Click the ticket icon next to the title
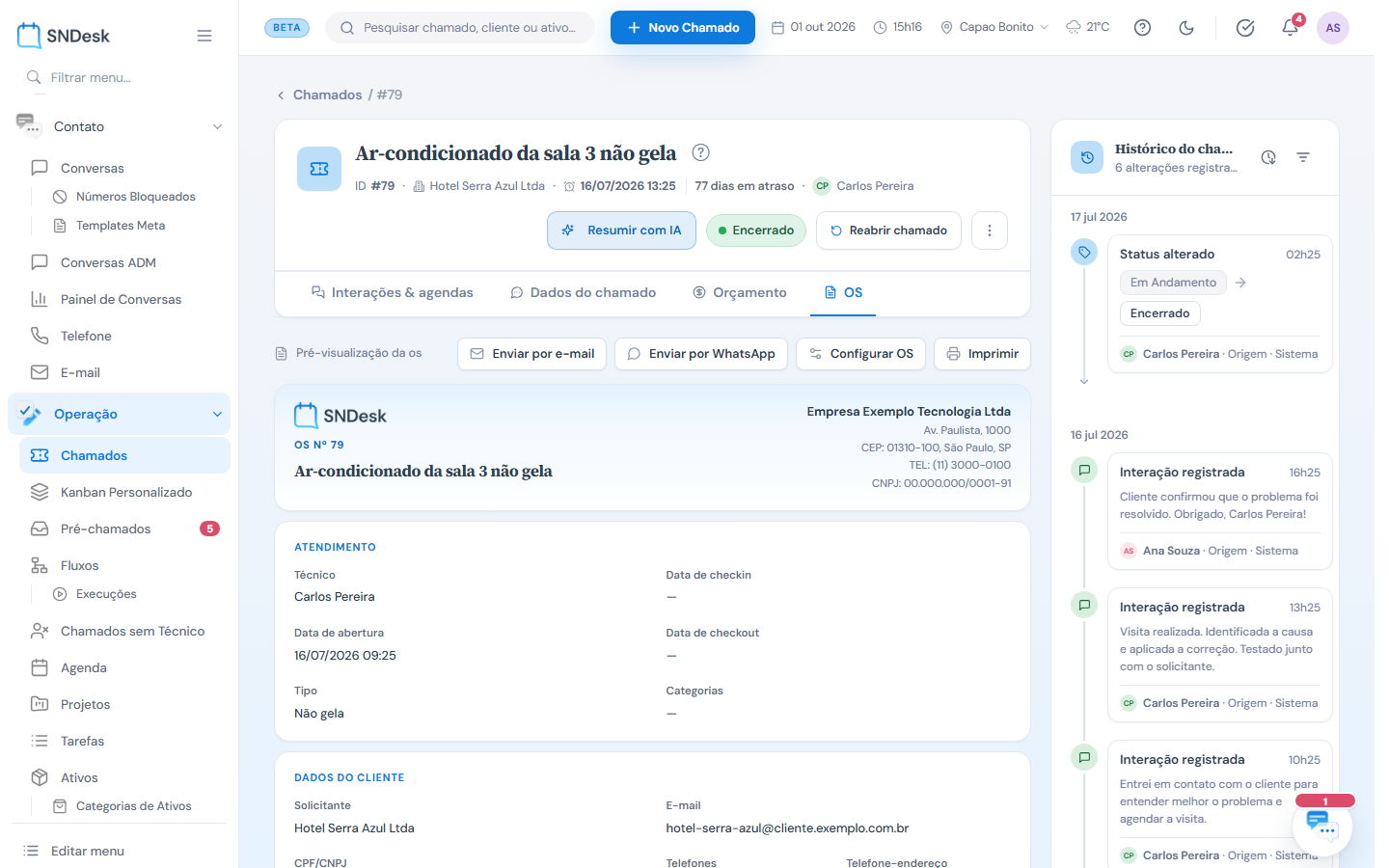 click(319, 169)
